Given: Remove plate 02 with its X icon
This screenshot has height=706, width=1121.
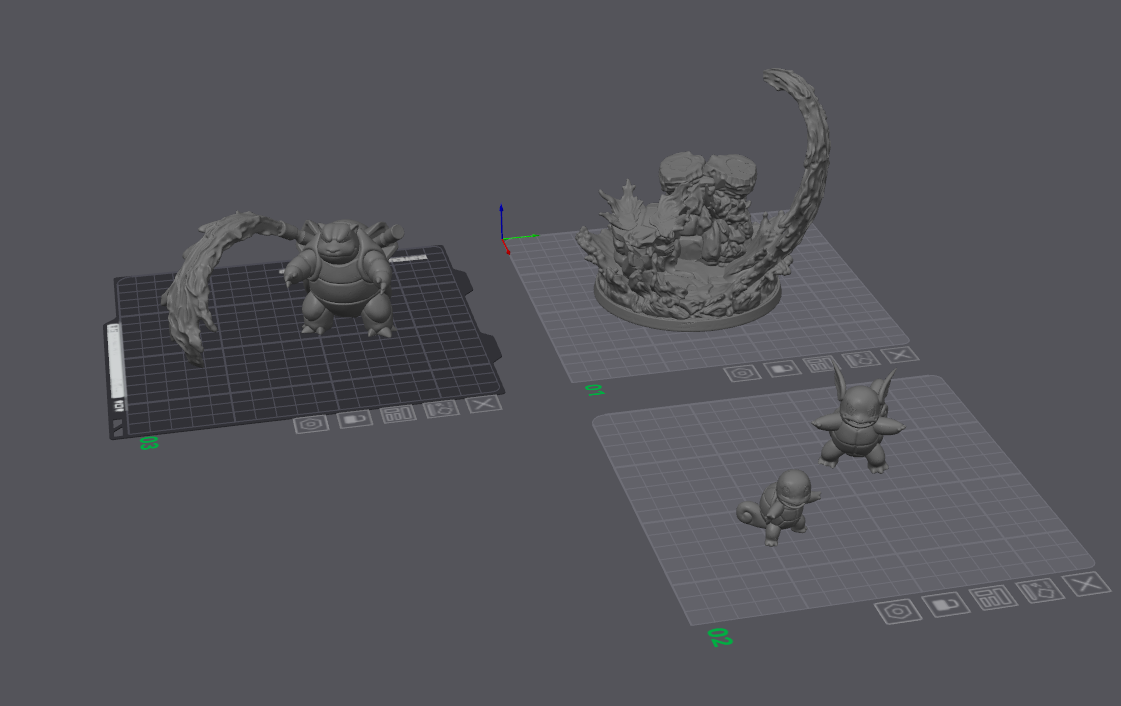Looking at the screenshot, I should pyautogui.click(x=1087, y=584).
